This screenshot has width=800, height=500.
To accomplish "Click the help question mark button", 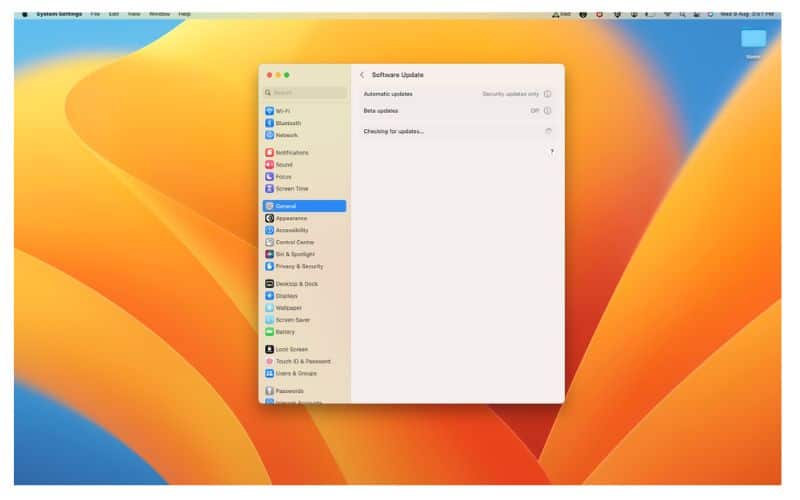I will click(x=551, y=151).
